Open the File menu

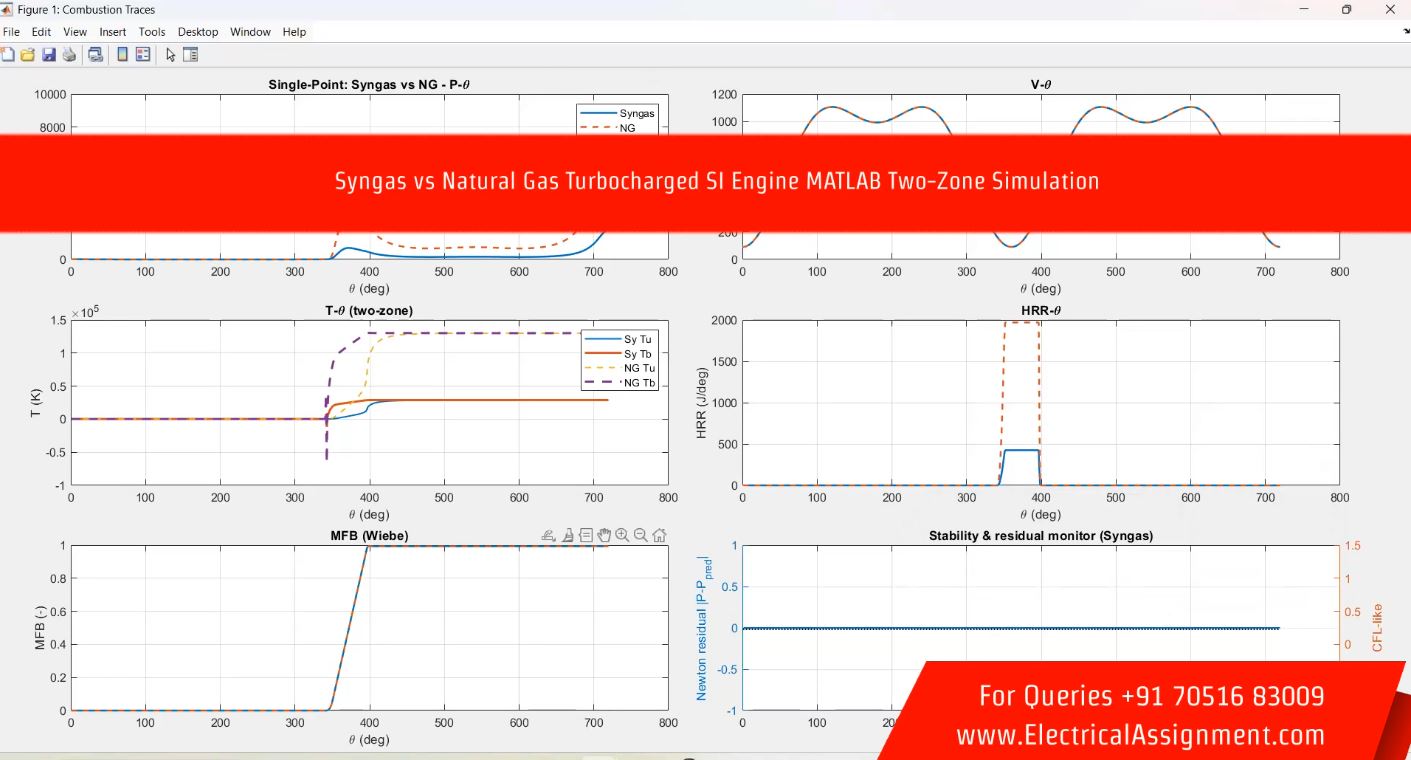click(x=11, y=32)
